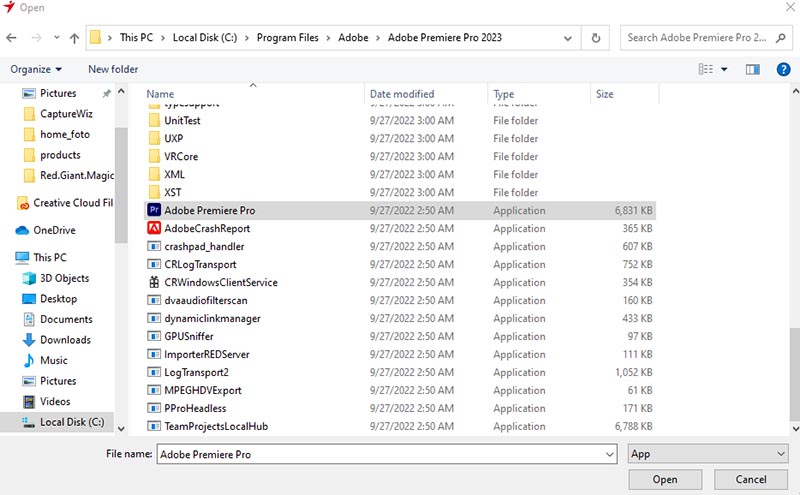Click the Open button
800x495 pixels.
pyautogui.click(x=665, y=479)
